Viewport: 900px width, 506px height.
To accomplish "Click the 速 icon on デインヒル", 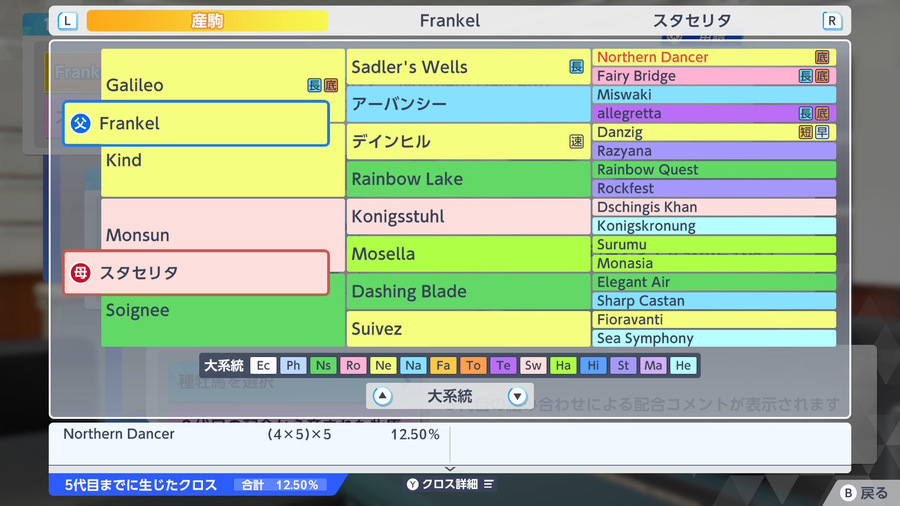I will [576, 142].
